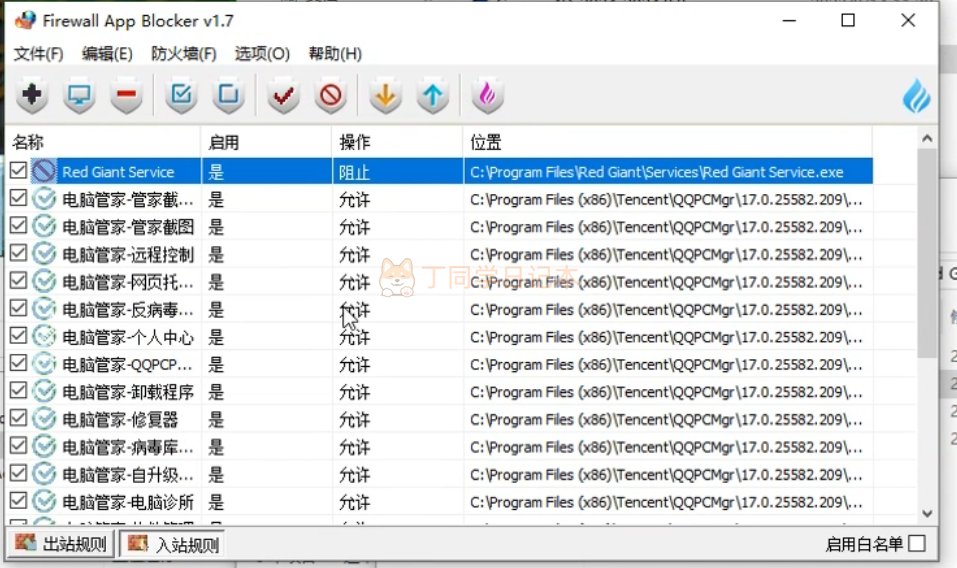Viewport: 957px width, 568px height.
Task: Open the 防火墙(F) menu
Action: pyautogui.click(x=184, y=54)
